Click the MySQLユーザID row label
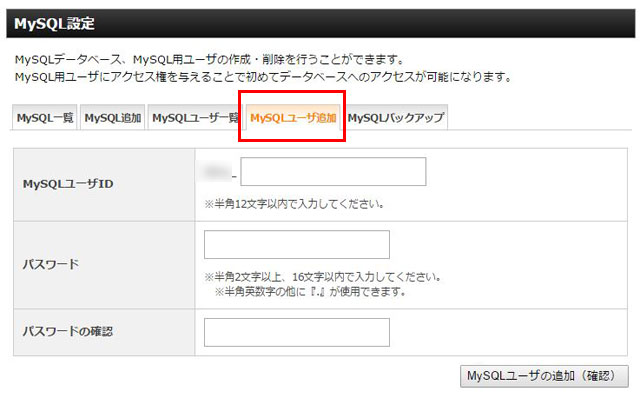This screenshot has height=418, width=640. pyautogui.click(x=68, y=184)
